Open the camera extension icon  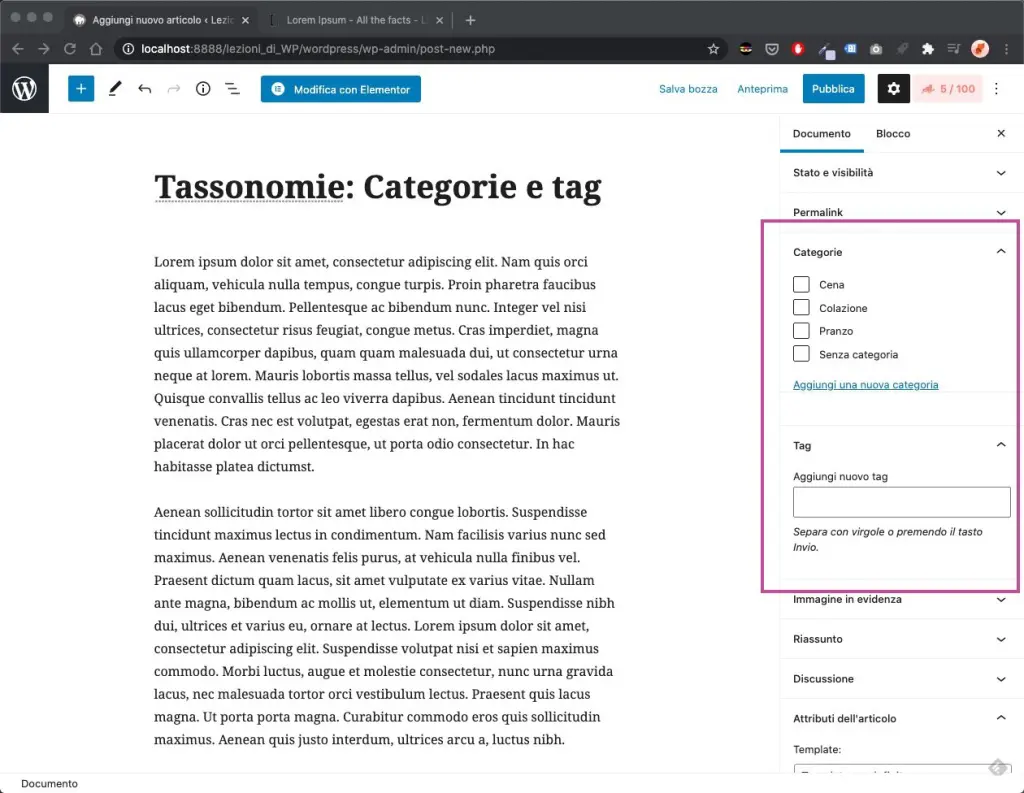(x=876, y=49)
